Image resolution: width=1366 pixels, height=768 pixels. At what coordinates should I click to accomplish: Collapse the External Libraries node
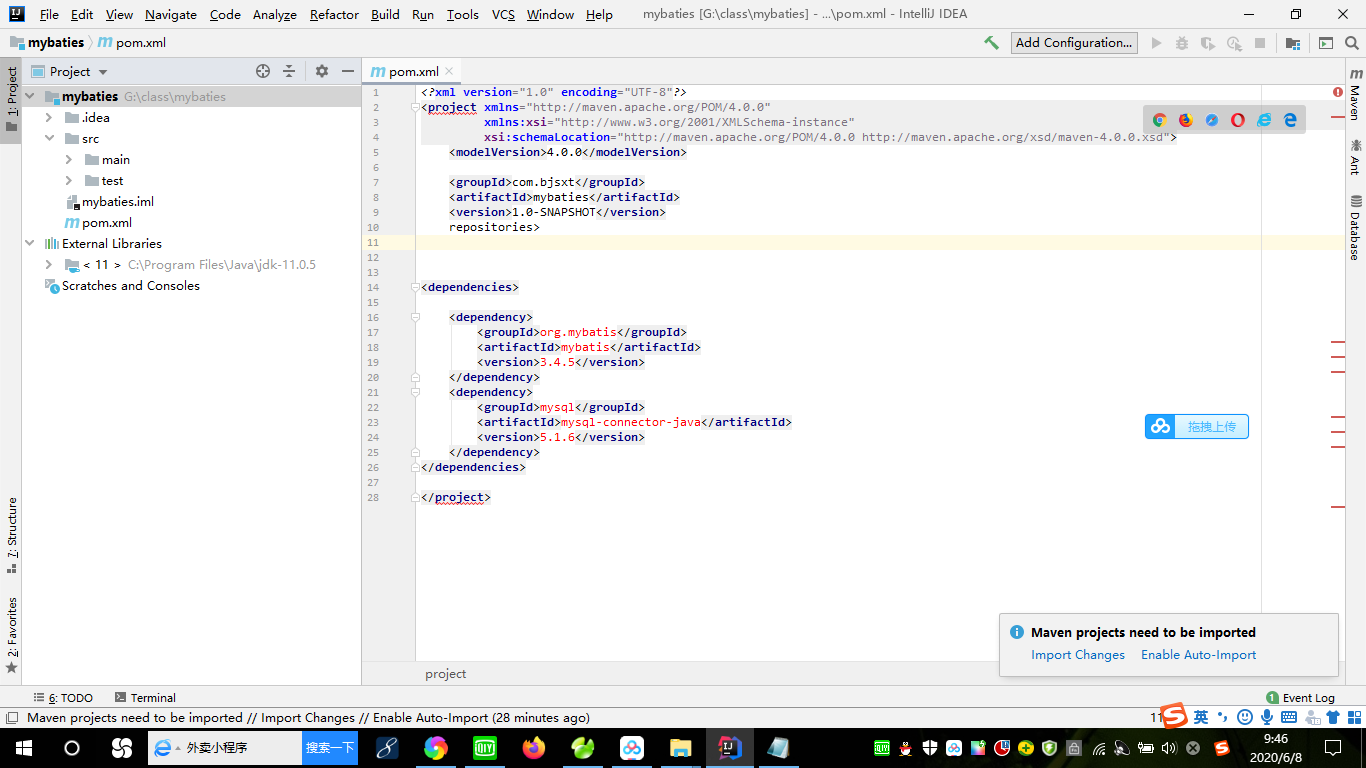pos(30,244)
